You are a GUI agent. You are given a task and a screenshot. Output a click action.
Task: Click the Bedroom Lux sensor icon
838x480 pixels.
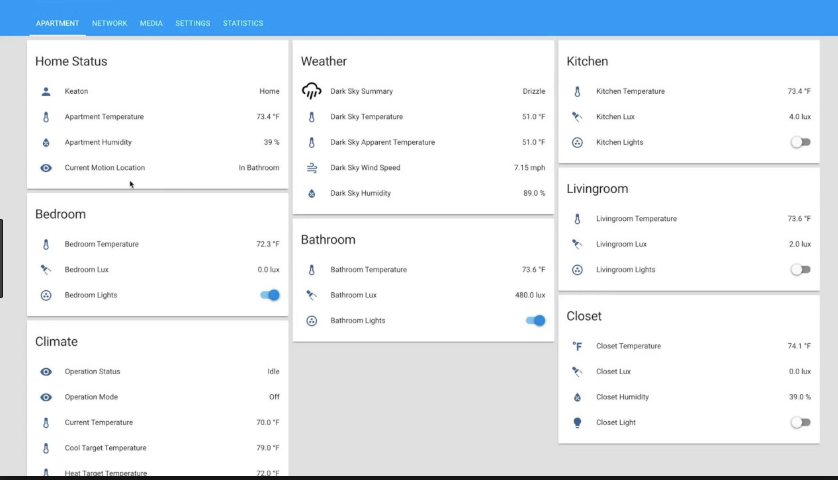point(46,269)
